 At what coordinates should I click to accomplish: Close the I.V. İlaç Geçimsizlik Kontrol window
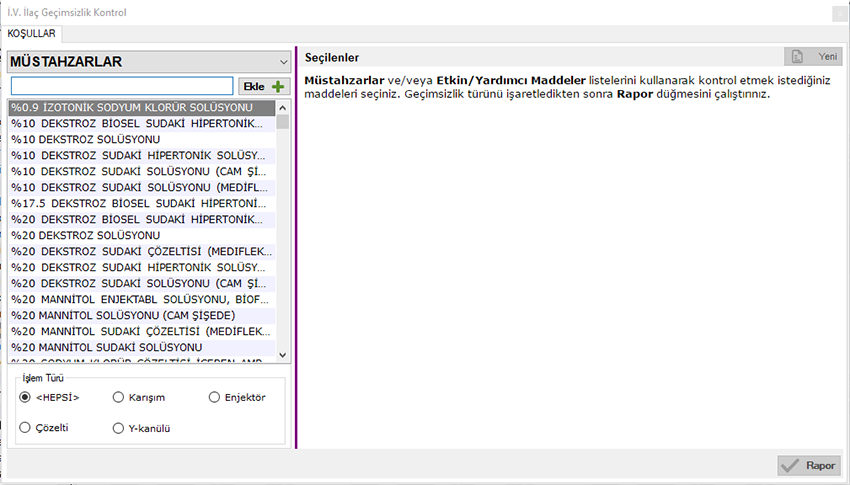tap(837, 13)
